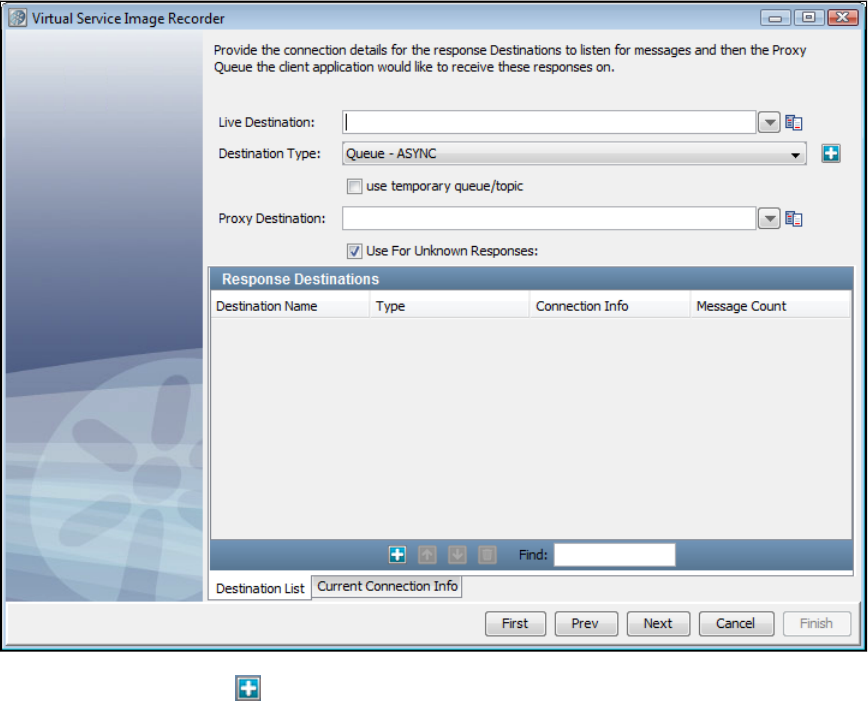Open the Destination Type Queue - ASYNC dropdown
The width and height of the screenshot is (868, 701).
coord(574,153)
